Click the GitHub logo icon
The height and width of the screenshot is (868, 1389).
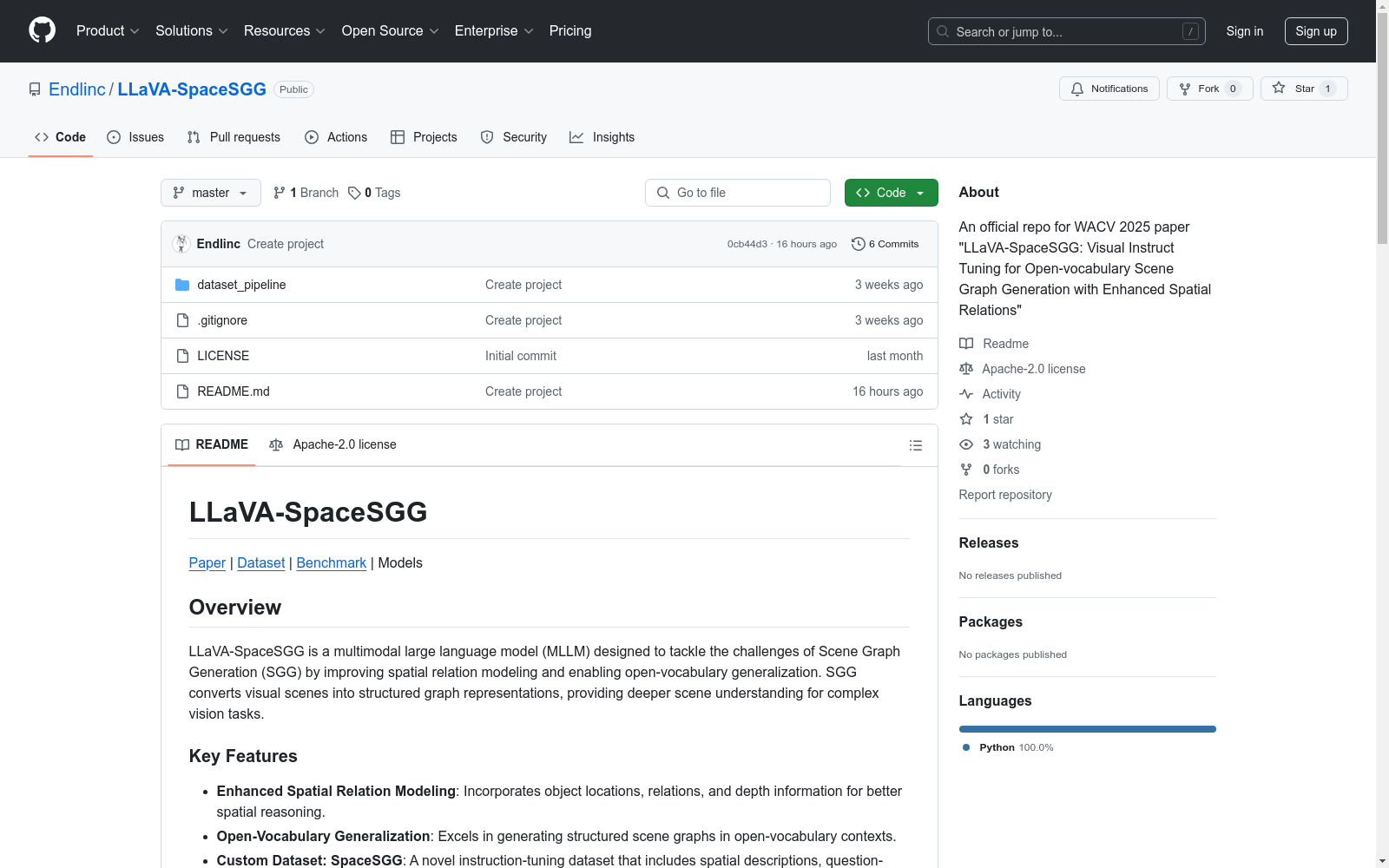[42, 30]
